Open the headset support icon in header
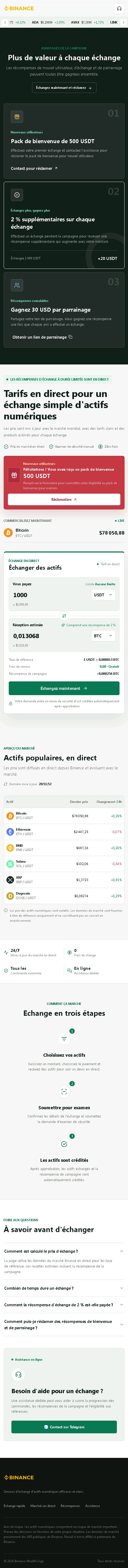The height and width of the screenshot is (1568, 128). click(119, 8)
